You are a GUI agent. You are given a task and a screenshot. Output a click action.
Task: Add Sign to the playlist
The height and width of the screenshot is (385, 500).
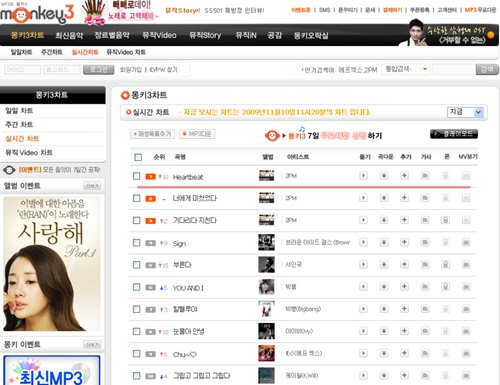[x=404, y=242]
